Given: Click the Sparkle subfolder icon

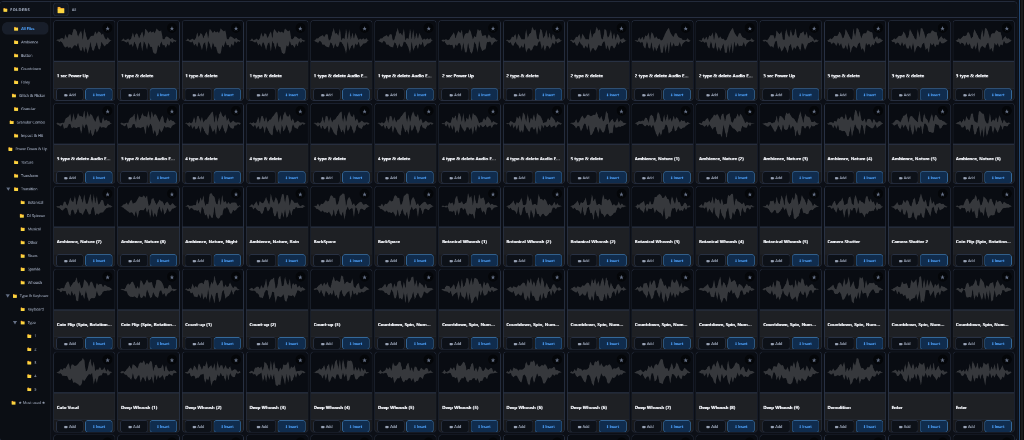Looking at the screenshot, I should point(23,269).
